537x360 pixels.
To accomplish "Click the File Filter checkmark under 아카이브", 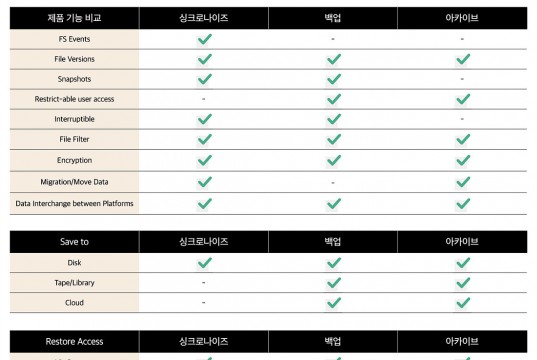I will pos(463,139).
